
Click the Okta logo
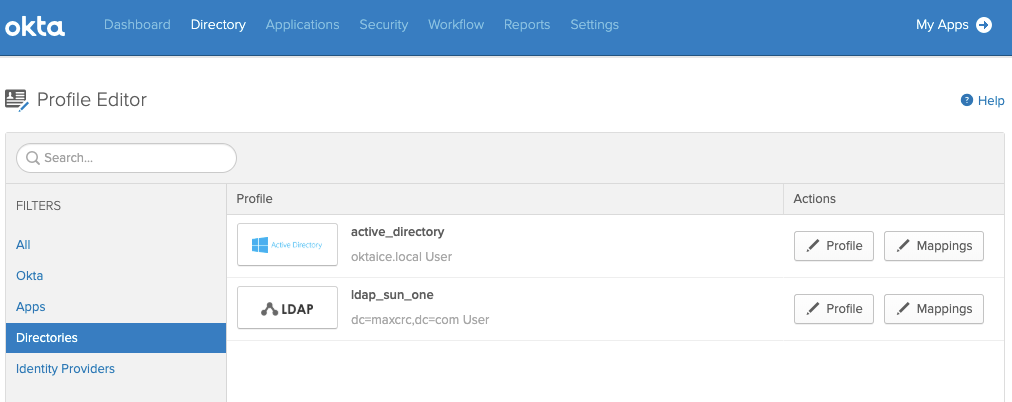click(35, 26)
